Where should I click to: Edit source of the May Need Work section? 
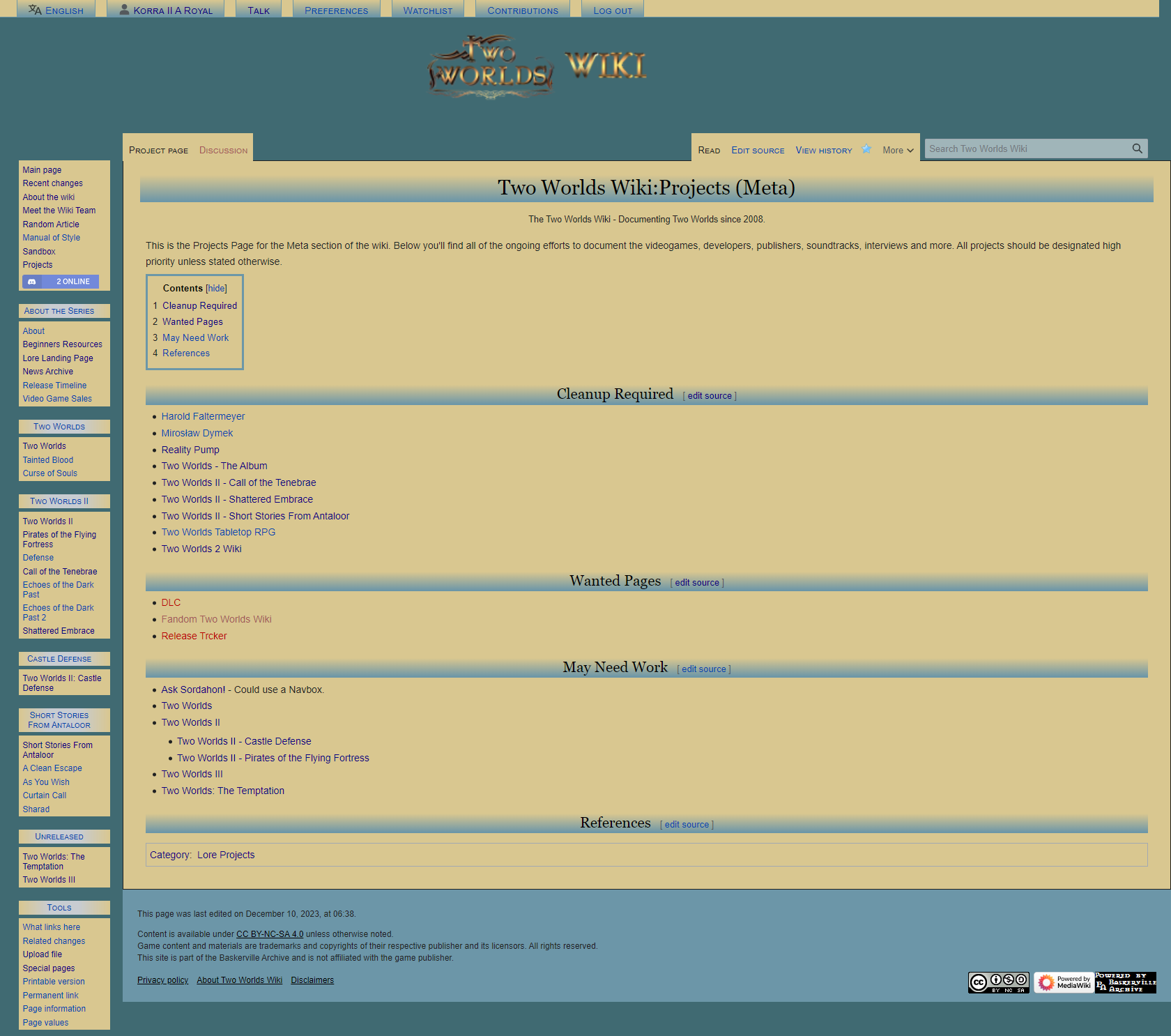click(x=703, y=669)
